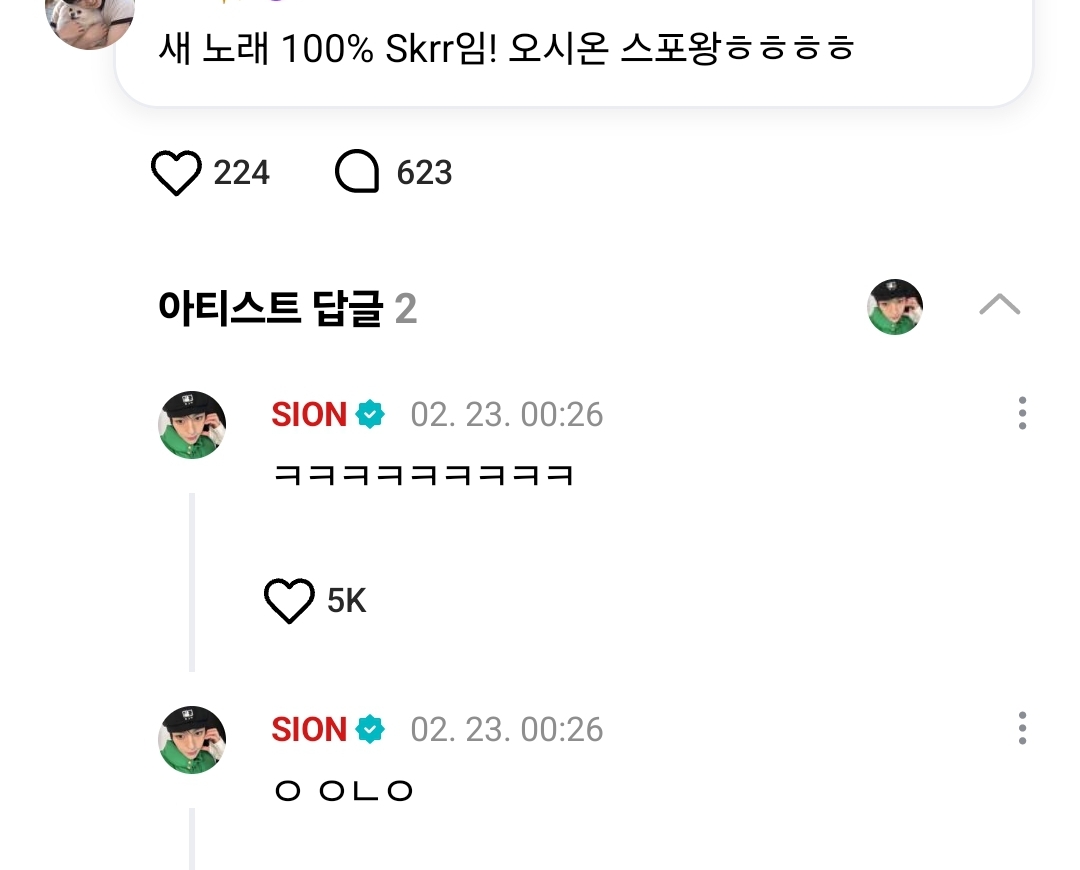Open SION's profile picture on the first reply
This screenshot has width=1080, height=870.
[192, 424]
